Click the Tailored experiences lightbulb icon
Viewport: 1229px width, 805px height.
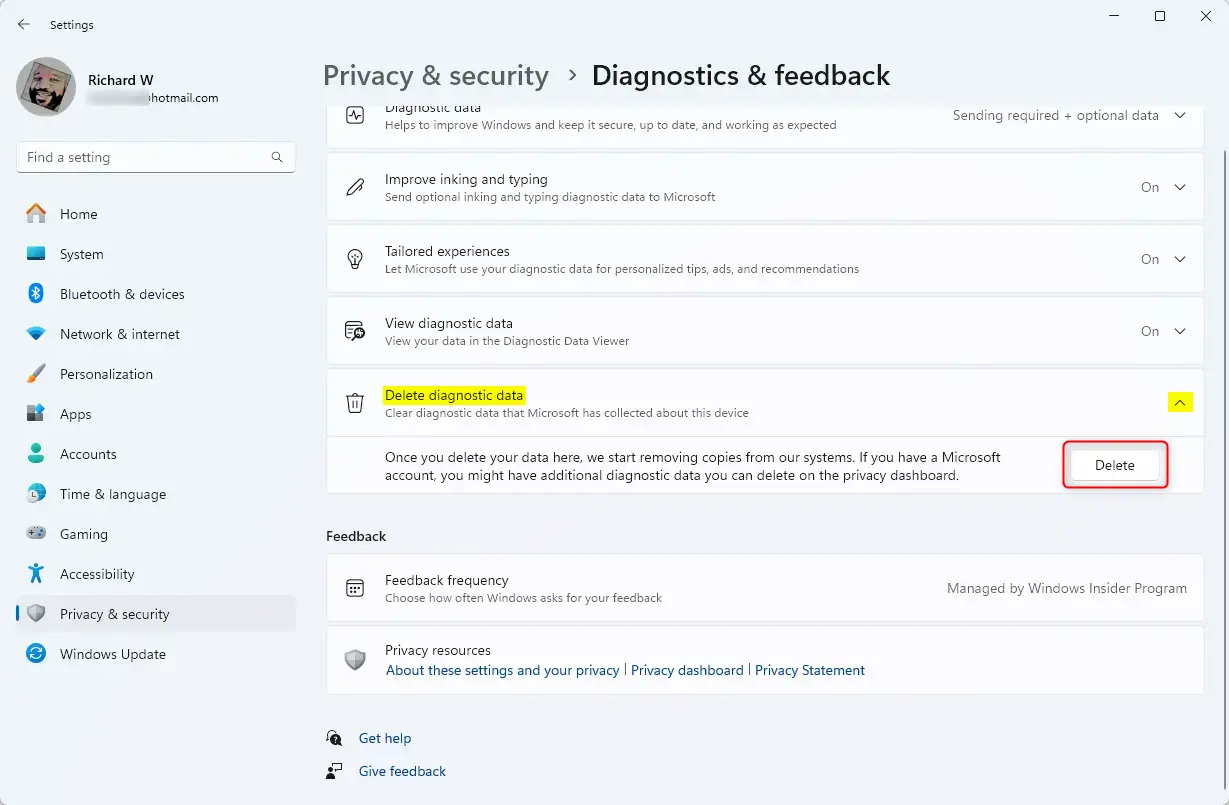click(355, 259)
